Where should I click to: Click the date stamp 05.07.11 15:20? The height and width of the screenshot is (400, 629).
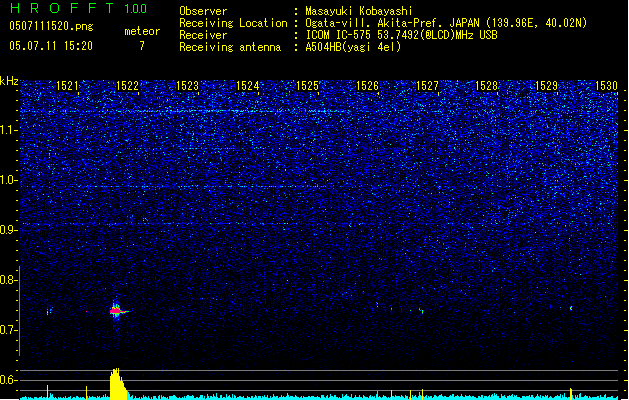(51, 46)
